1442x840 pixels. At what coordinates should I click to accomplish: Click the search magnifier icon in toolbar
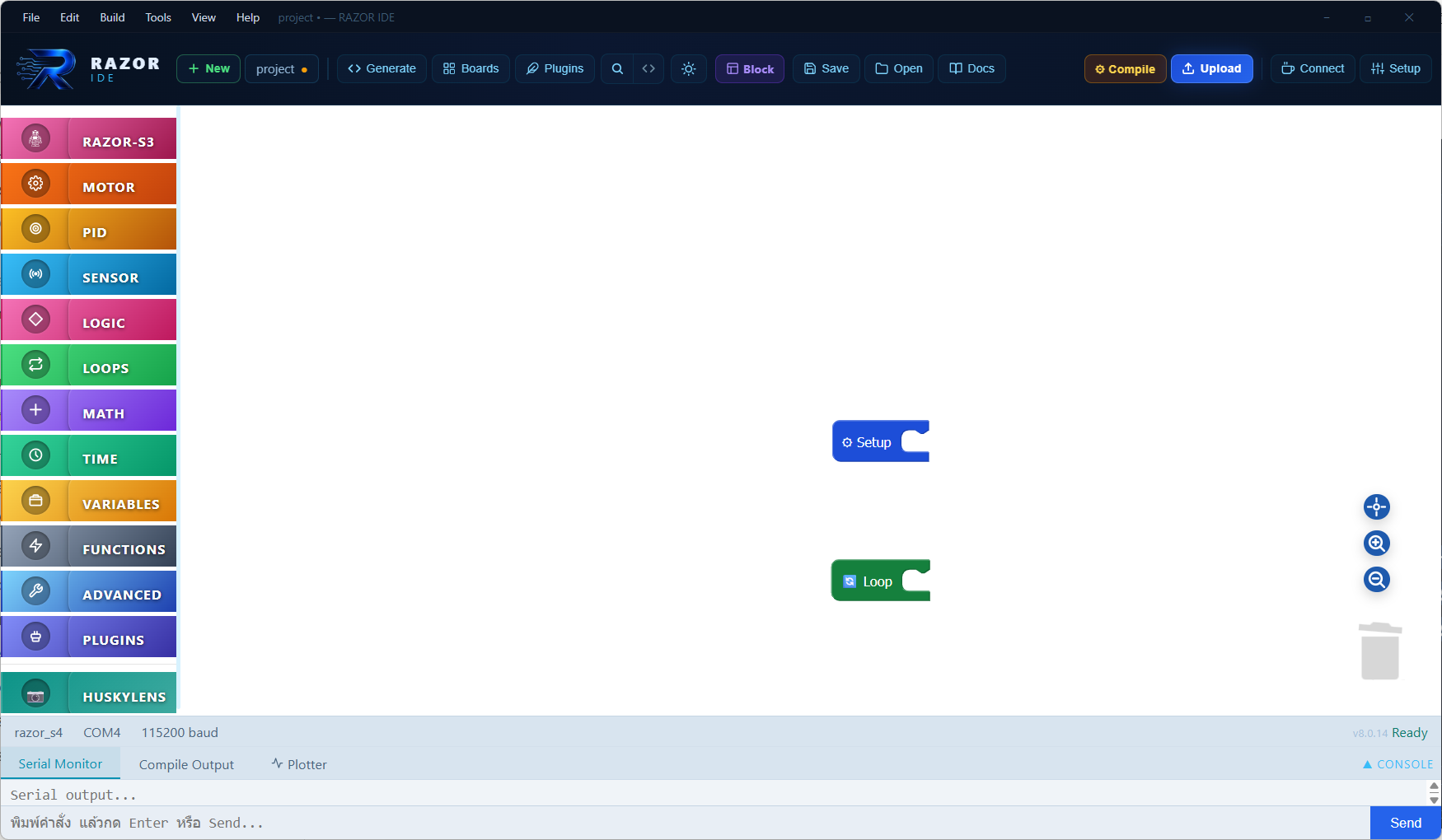617,68
